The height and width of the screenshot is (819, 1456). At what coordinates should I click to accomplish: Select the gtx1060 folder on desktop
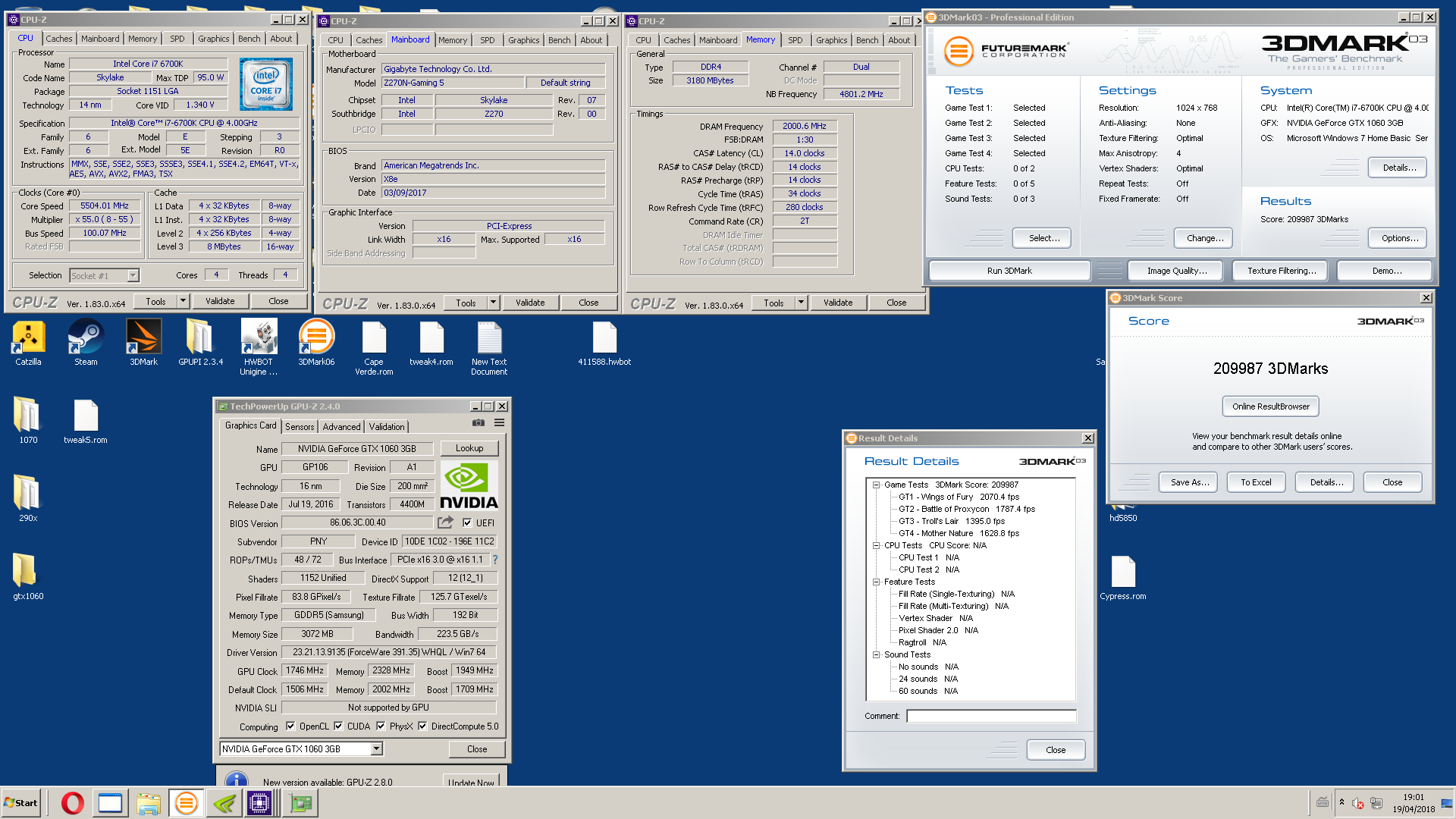(x=28, y=577)
